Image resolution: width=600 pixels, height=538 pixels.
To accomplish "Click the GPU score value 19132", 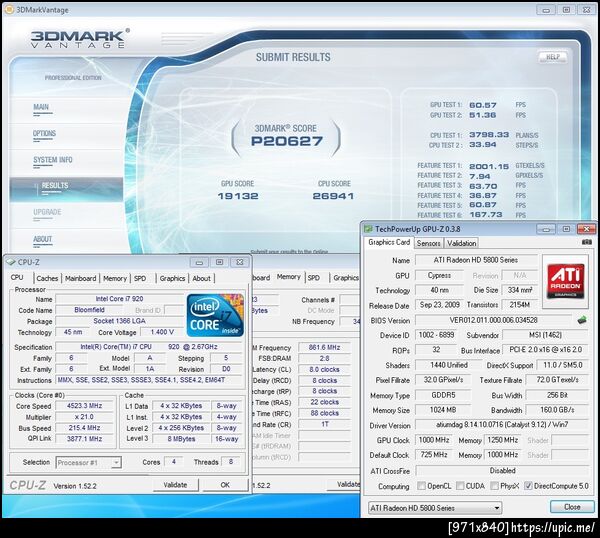I will click(238, 196).
